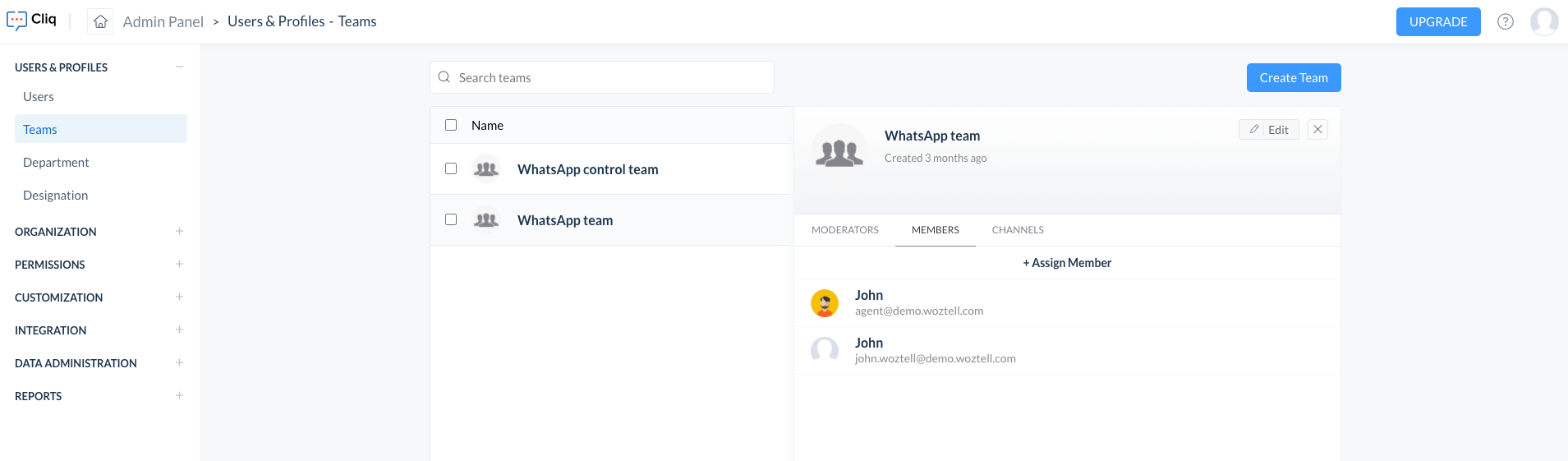Switch to the Channels tab

[x=1018, y=230]
